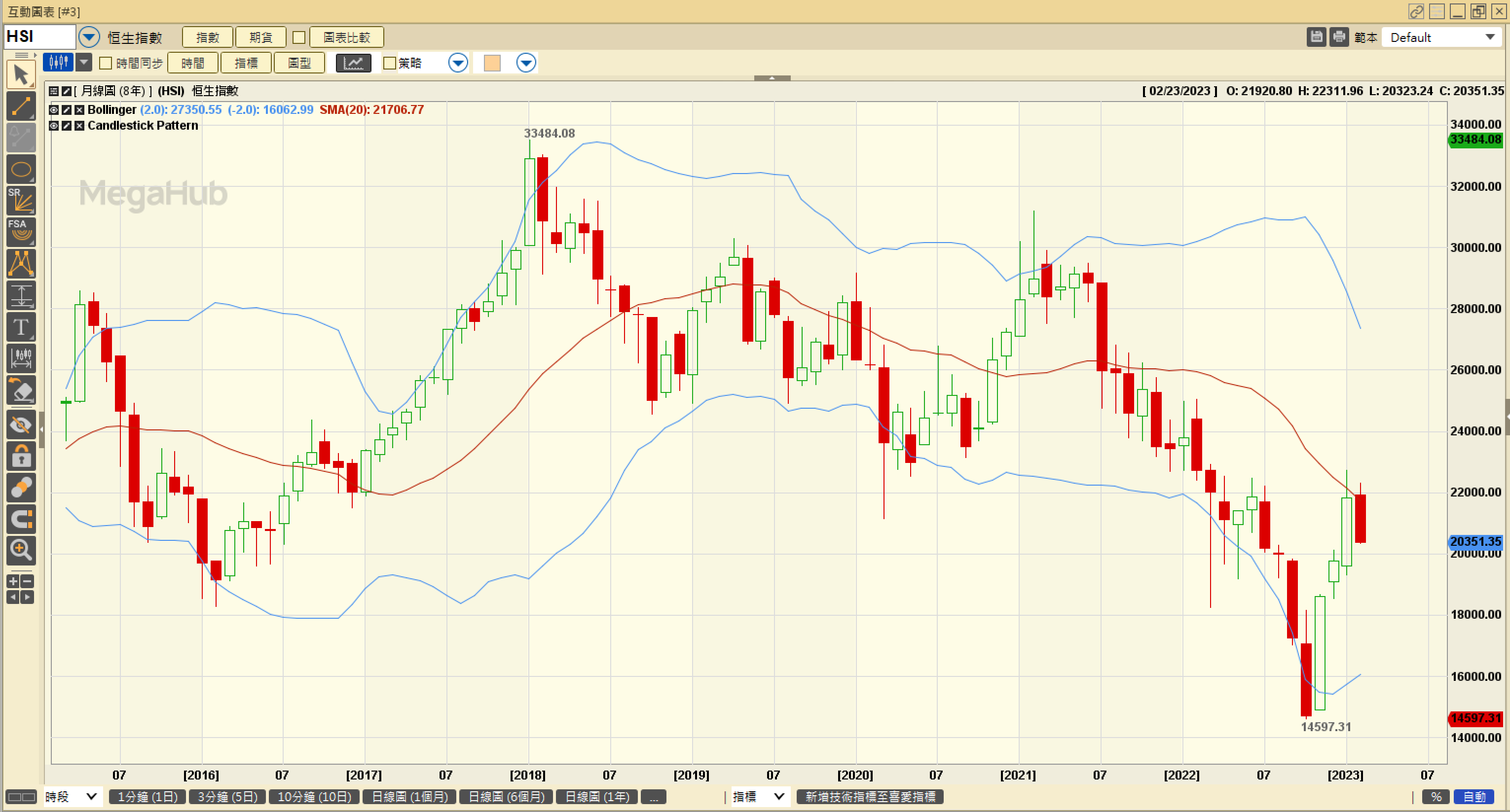Click the orange color swatch
This screenshot has height=812, width=1510.
click(492, 63)
